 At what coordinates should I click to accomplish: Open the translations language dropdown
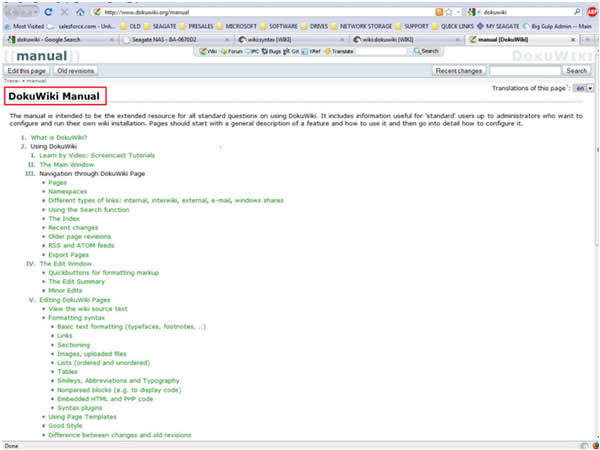(x=591, y=89)
